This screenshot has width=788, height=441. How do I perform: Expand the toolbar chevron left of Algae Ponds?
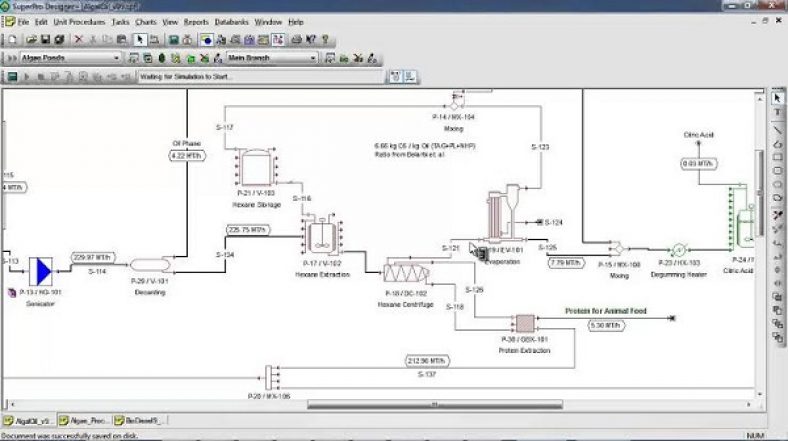pyautogui.click(x=11, y=58)
